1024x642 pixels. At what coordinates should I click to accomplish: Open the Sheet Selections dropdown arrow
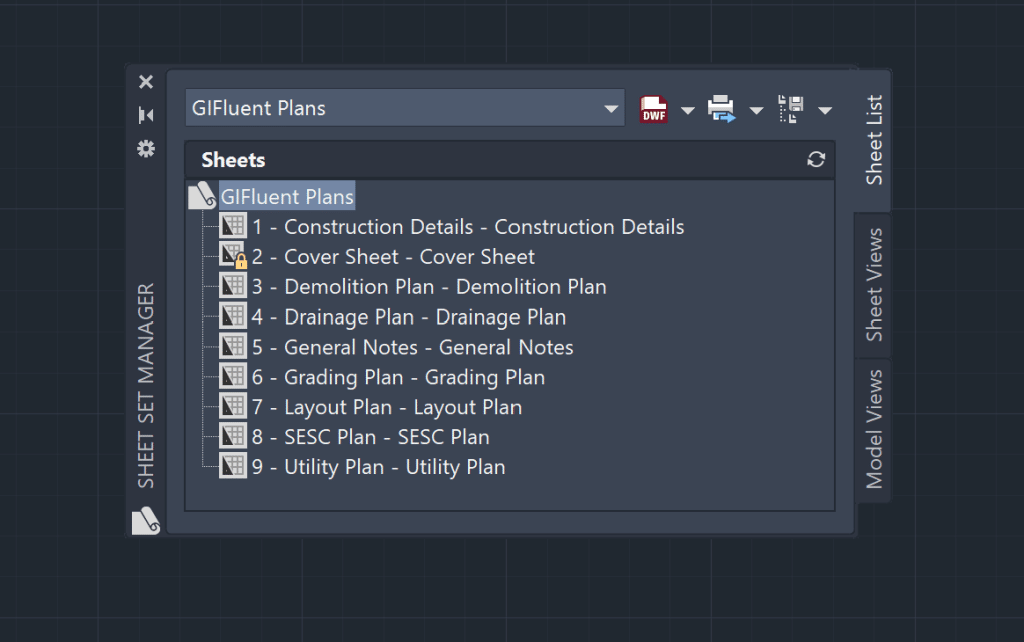pos(826,110)
